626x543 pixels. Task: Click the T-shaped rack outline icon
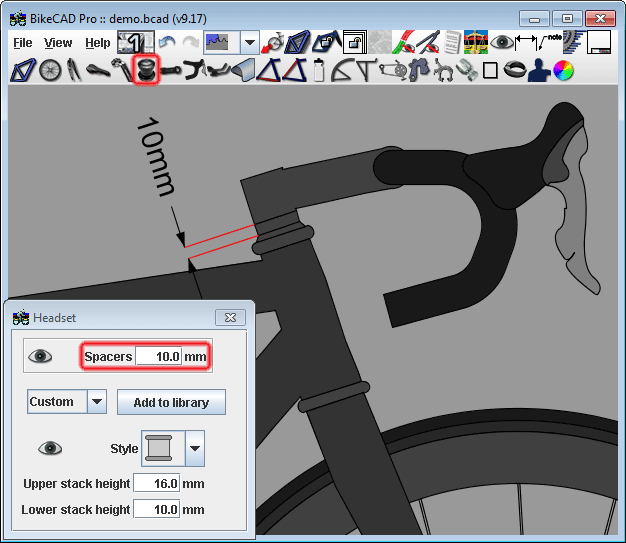366,70
